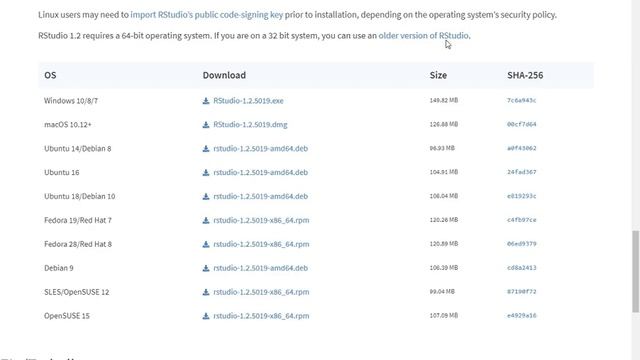Download the amd64.deb file for Debian 9
This screenshot has height=360, width=640.
(260, 268)
